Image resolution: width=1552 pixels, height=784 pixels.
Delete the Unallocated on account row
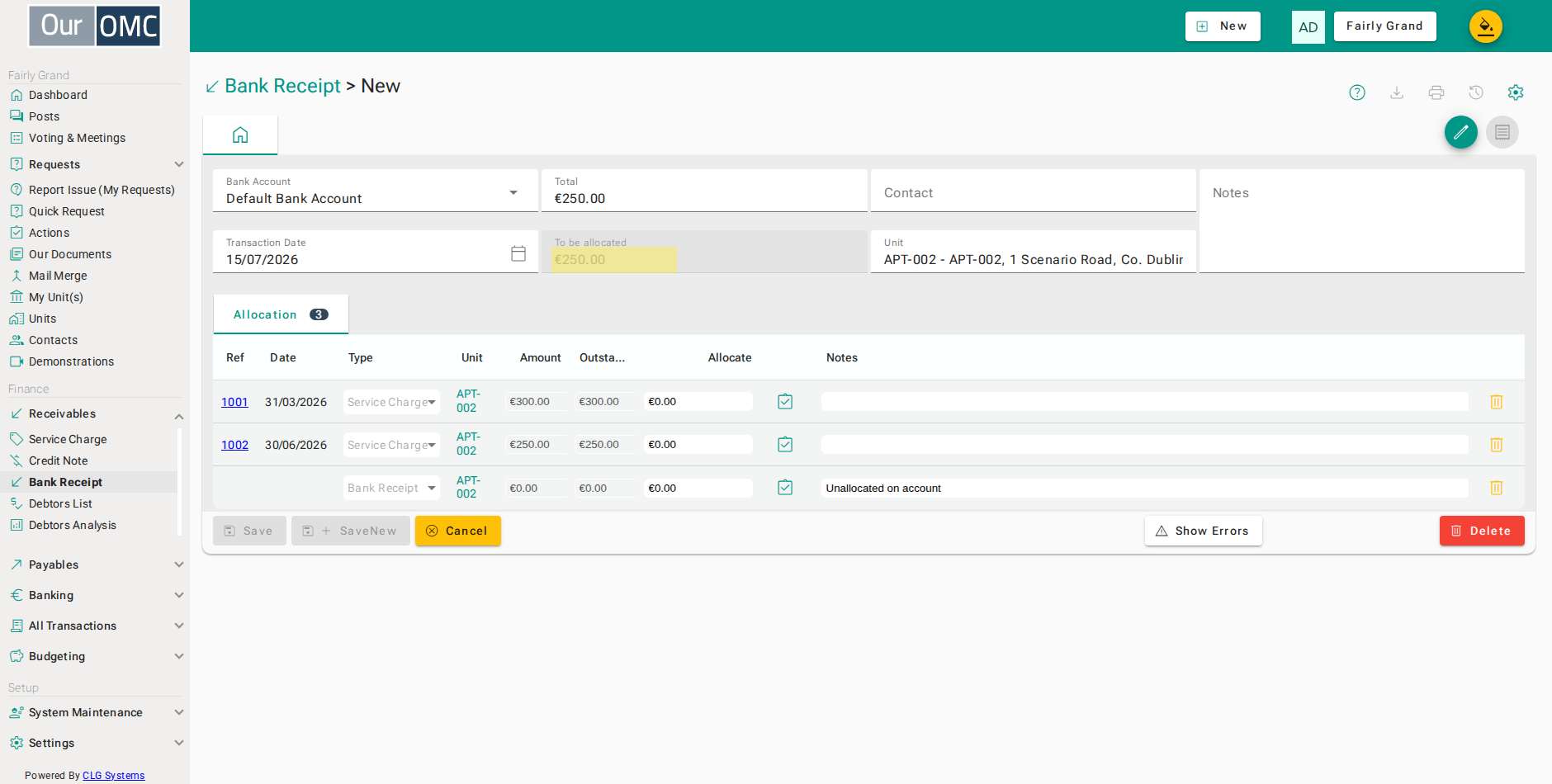click(x=1496, y=488)
